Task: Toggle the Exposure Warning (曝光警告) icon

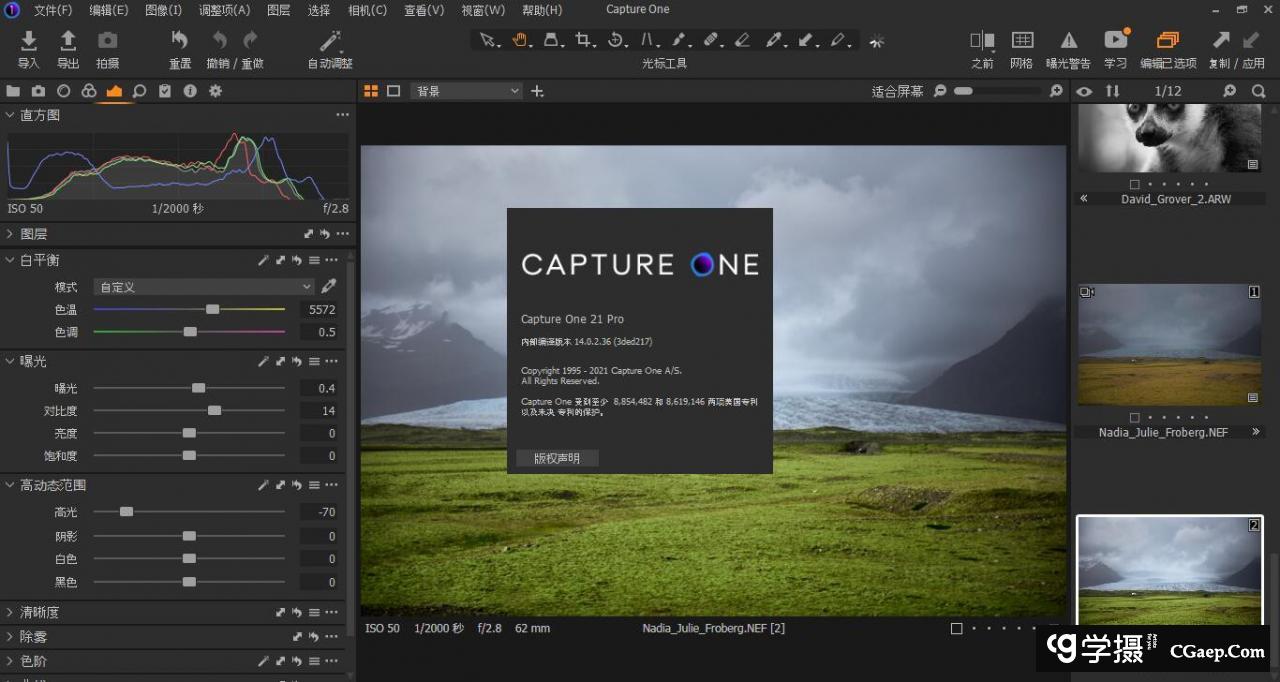Action: [1068, 41]
